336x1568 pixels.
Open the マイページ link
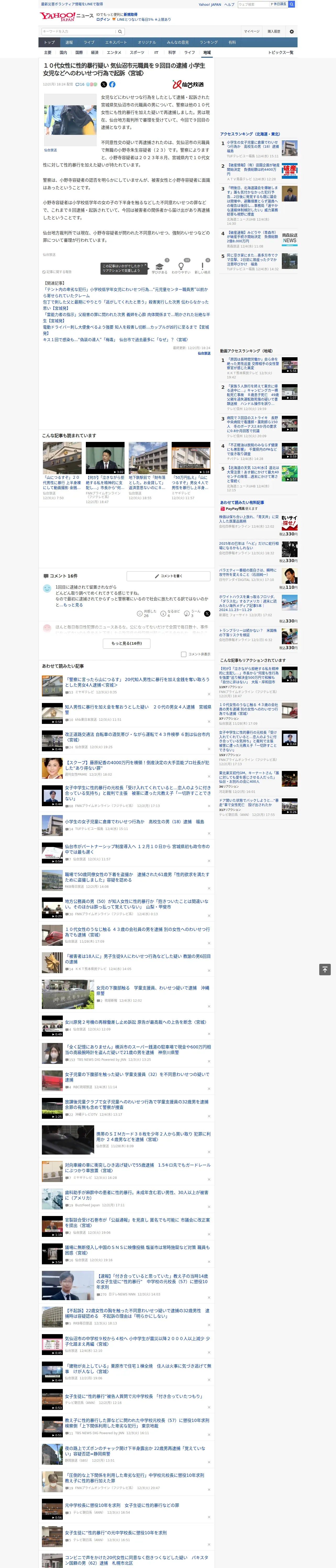click(252, 32)
